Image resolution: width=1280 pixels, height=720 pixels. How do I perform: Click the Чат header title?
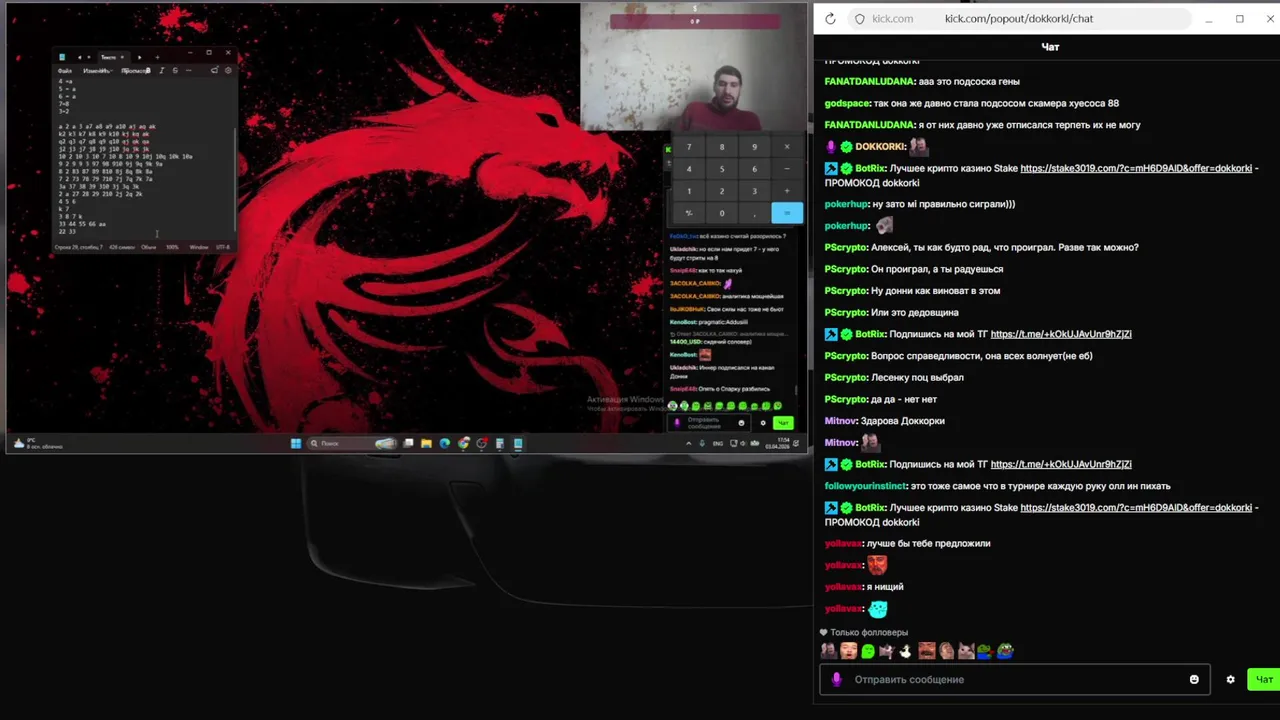click(1050, 47)
